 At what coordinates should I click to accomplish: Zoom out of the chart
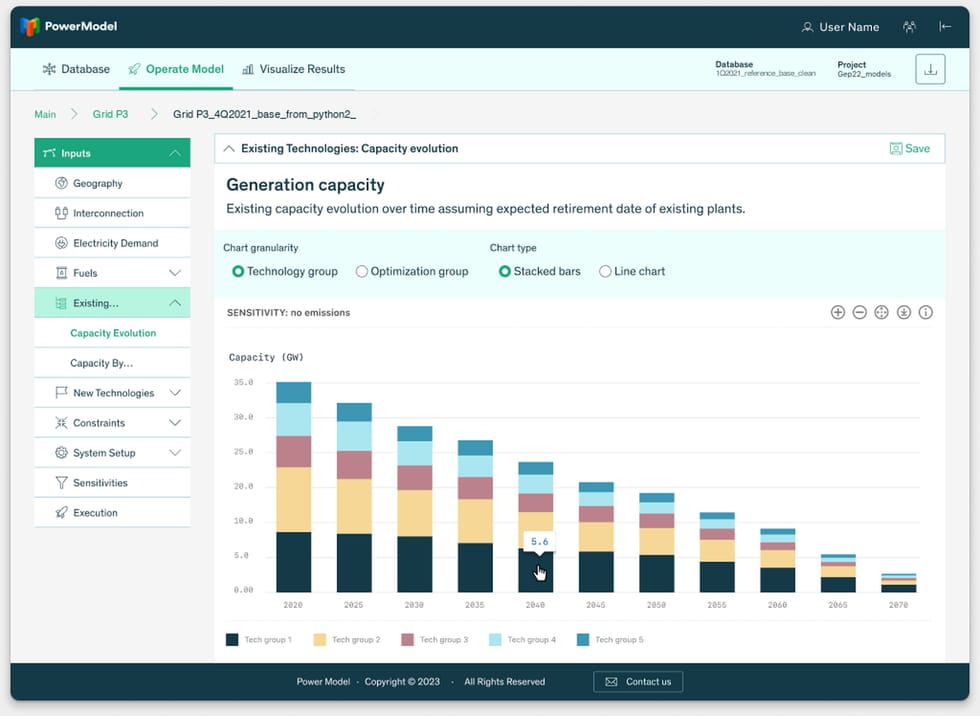click(859, 312)
